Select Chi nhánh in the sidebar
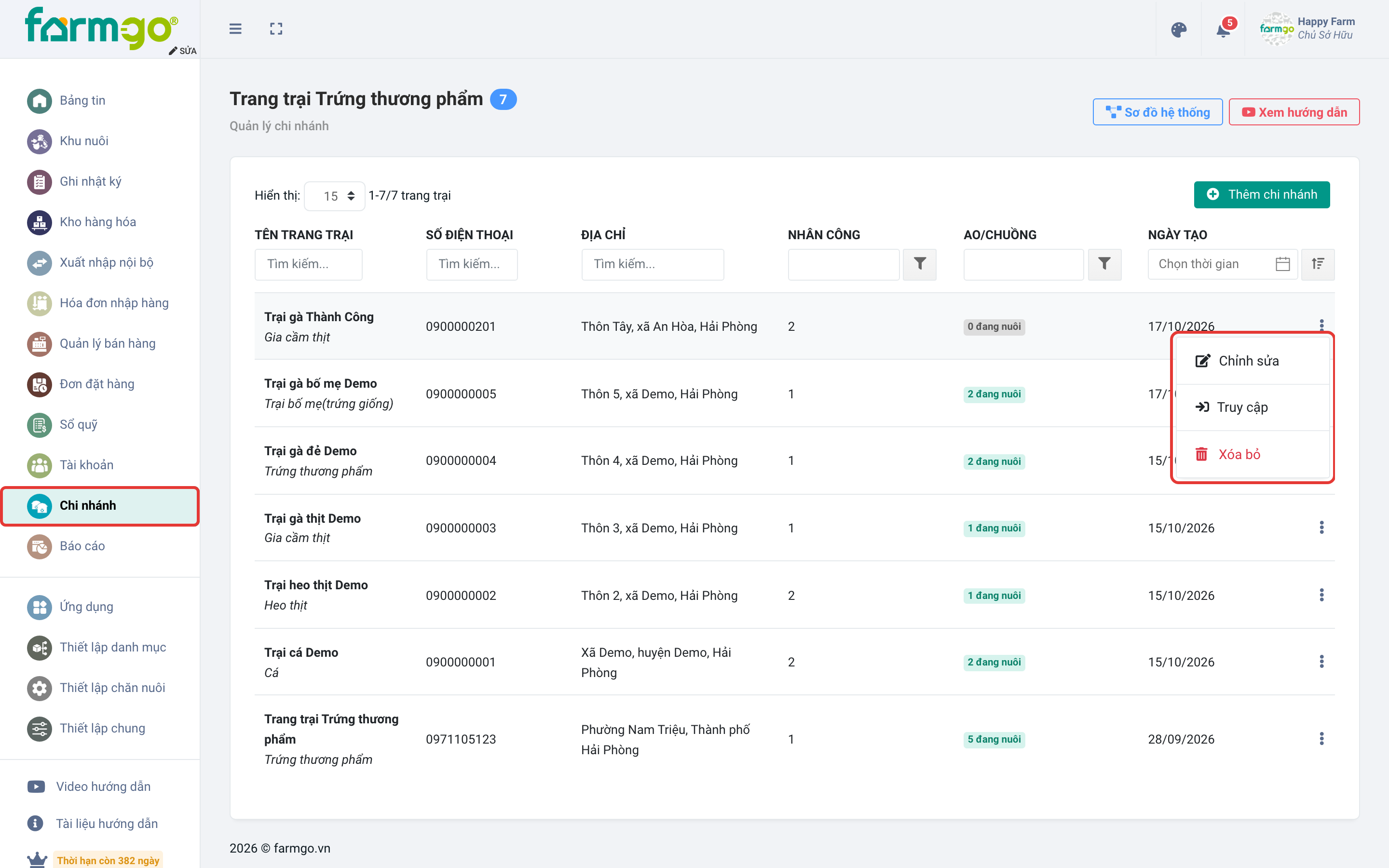Image resolution: width=1389 pixels, height=868 pixels. click(100, 506)
